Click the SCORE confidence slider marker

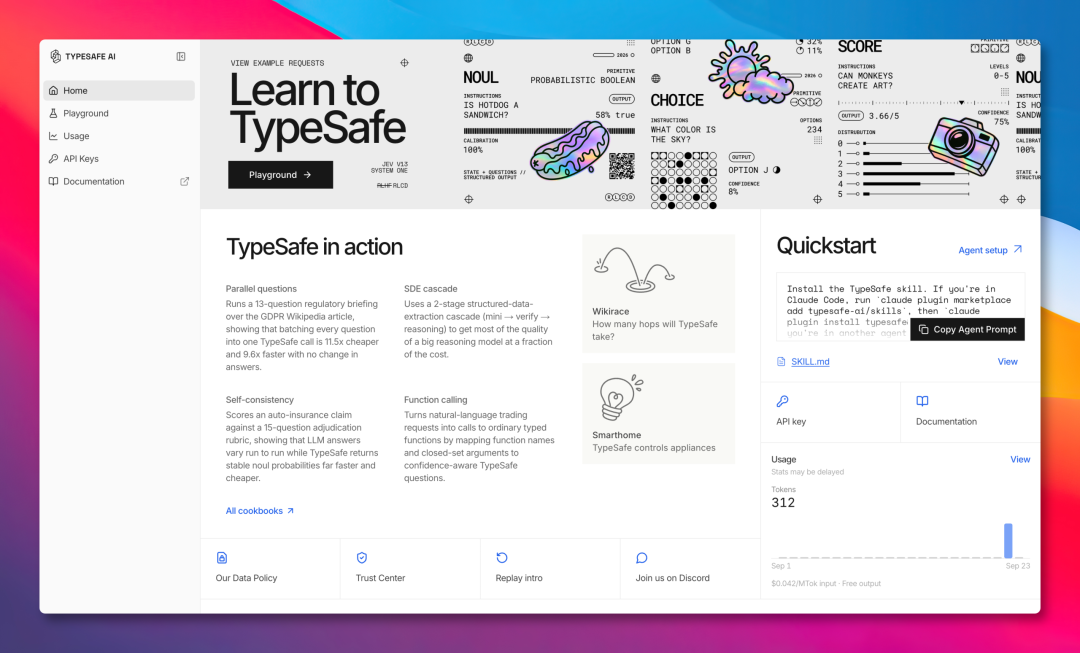[962, 103]
